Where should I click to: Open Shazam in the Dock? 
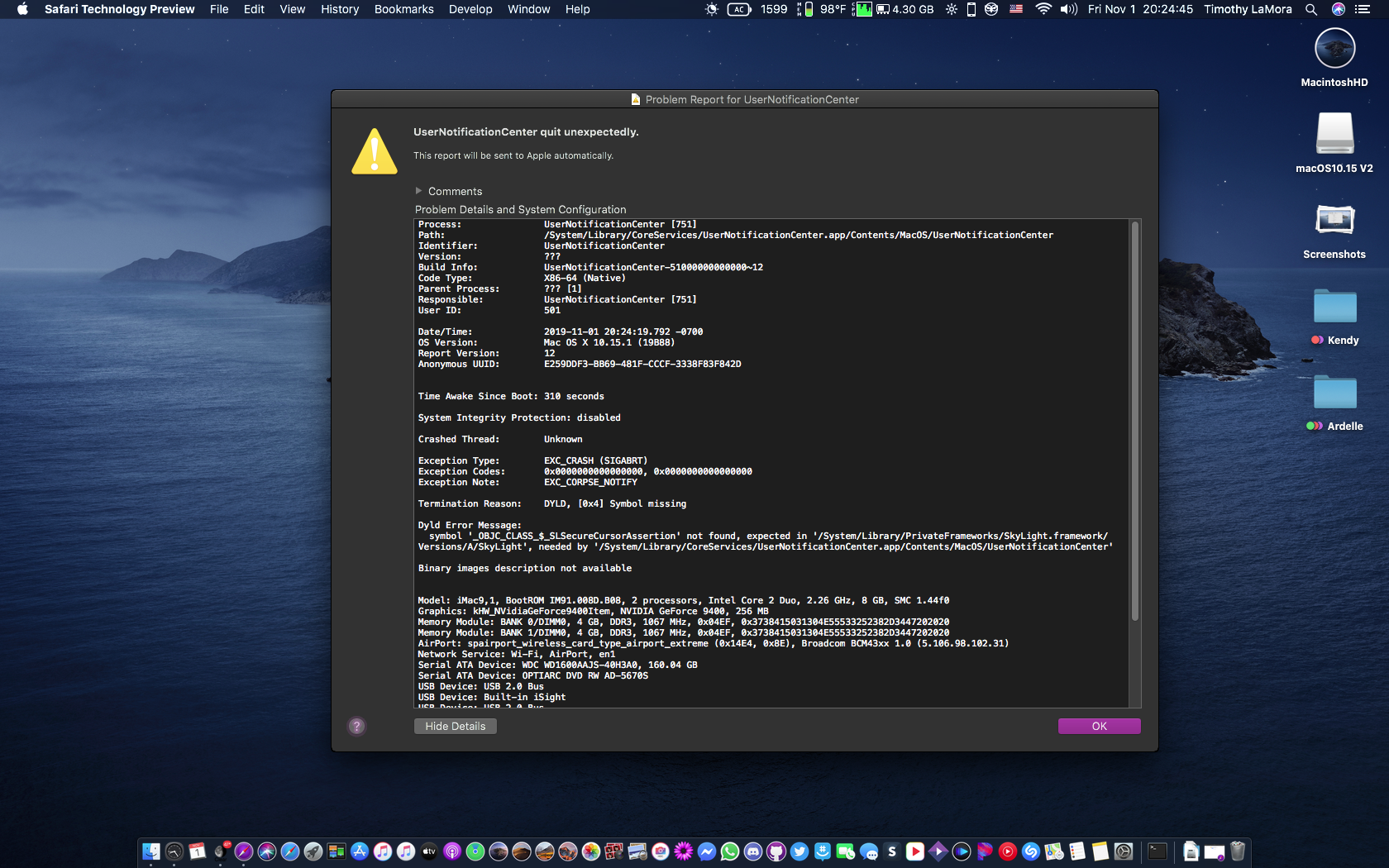click(x=1030, y=851)
